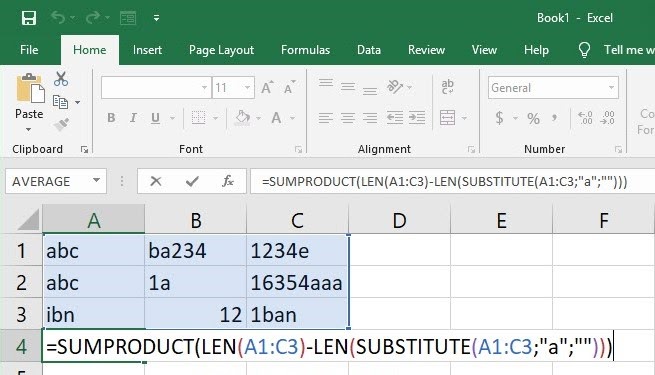
Task: Click the Increase Font Size icon
Action: coord(267,87)
